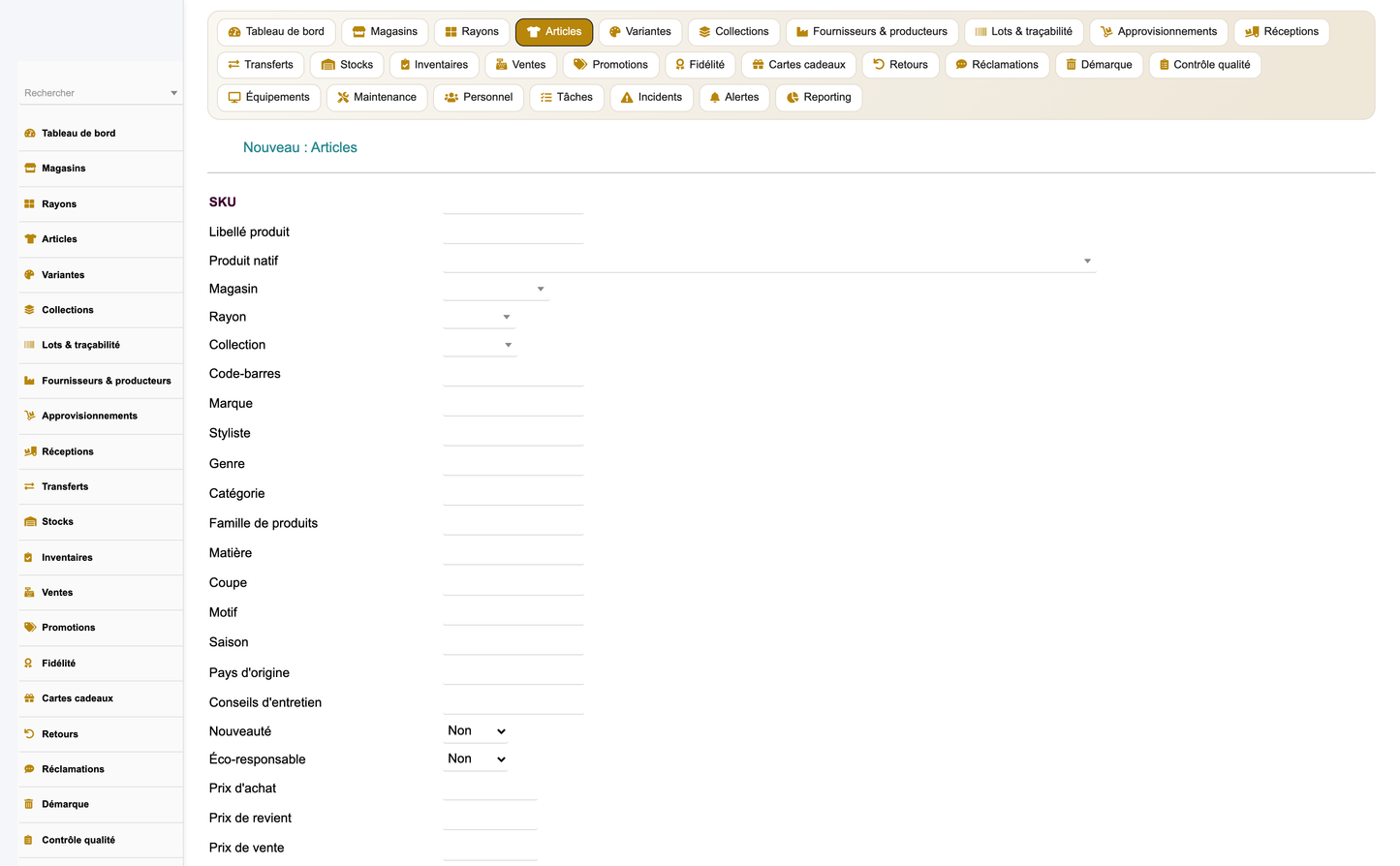Click the Cartes cadeaux gift icon in the top navigation
Image resolution: width=1400 pixels, height=866 pixels.
point(759,65)
